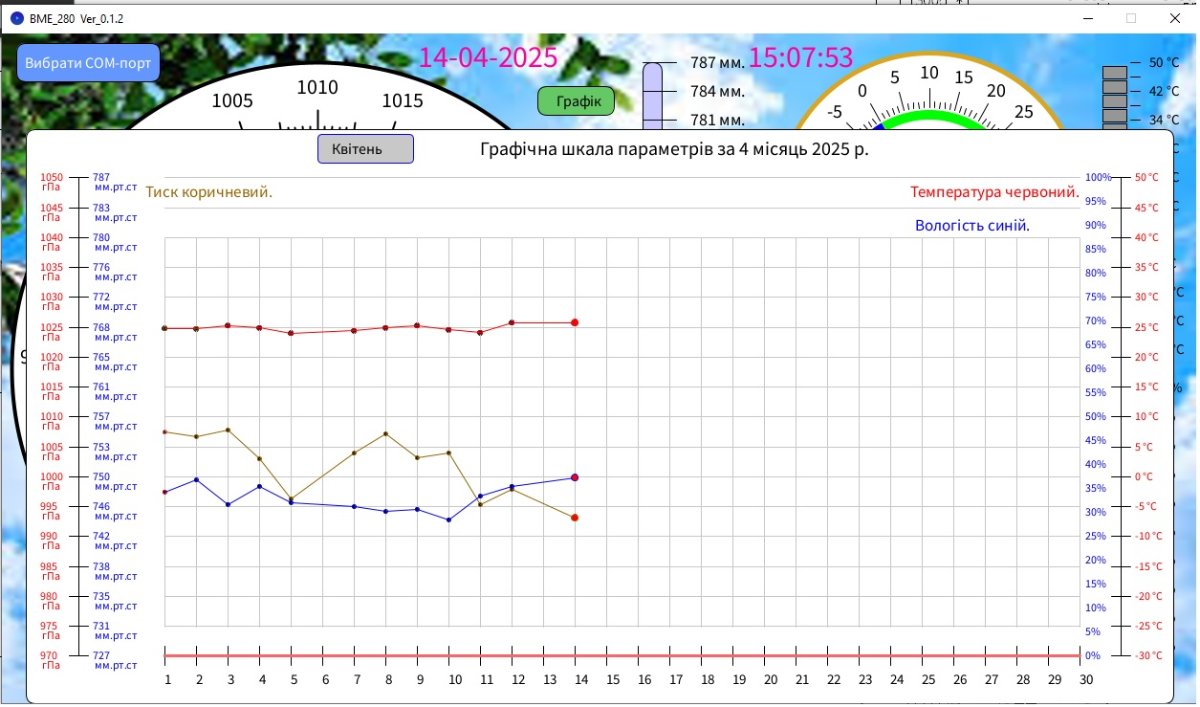Click the blue pressure column beside 787 мм
Screen dimensions: 1200x707
[652, 95]
